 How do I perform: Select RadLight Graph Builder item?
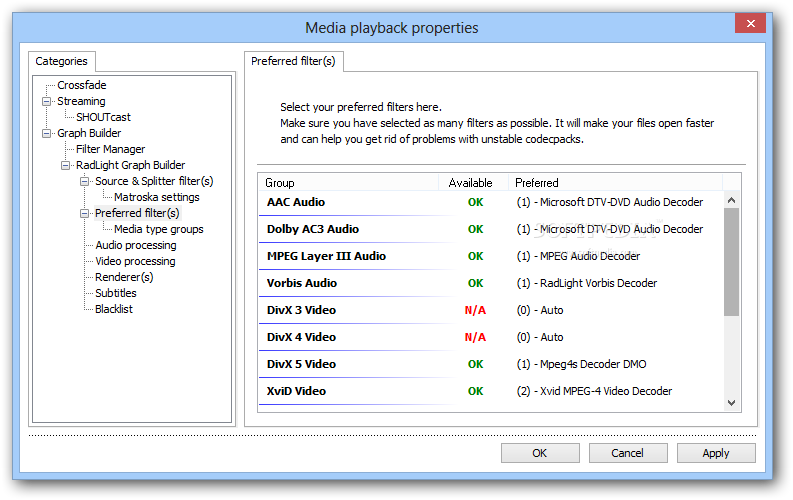(x=130, y=165)
